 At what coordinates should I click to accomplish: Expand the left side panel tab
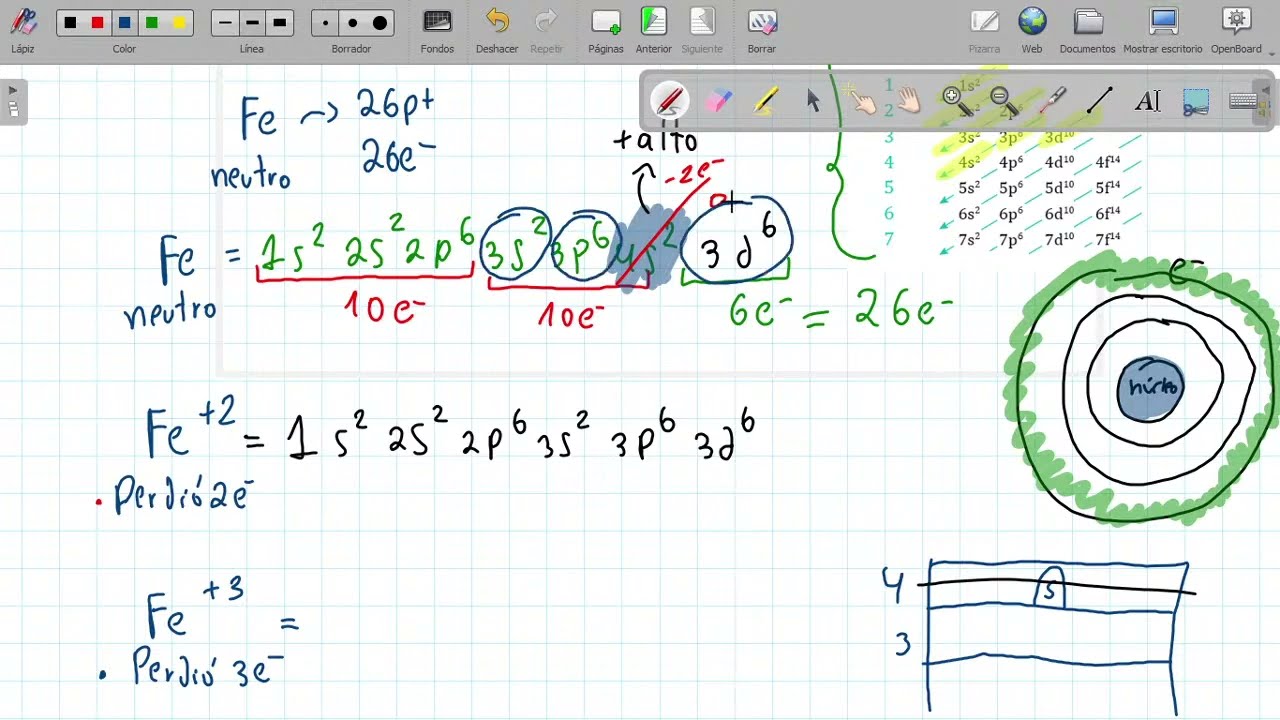13,102
